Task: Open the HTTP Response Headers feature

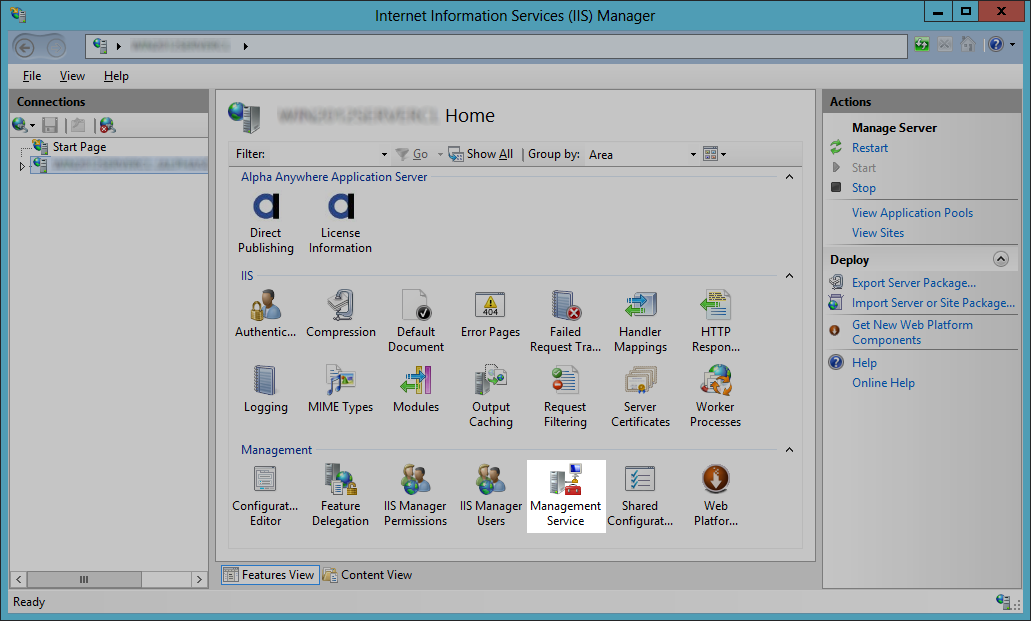Action: point(715,321)
